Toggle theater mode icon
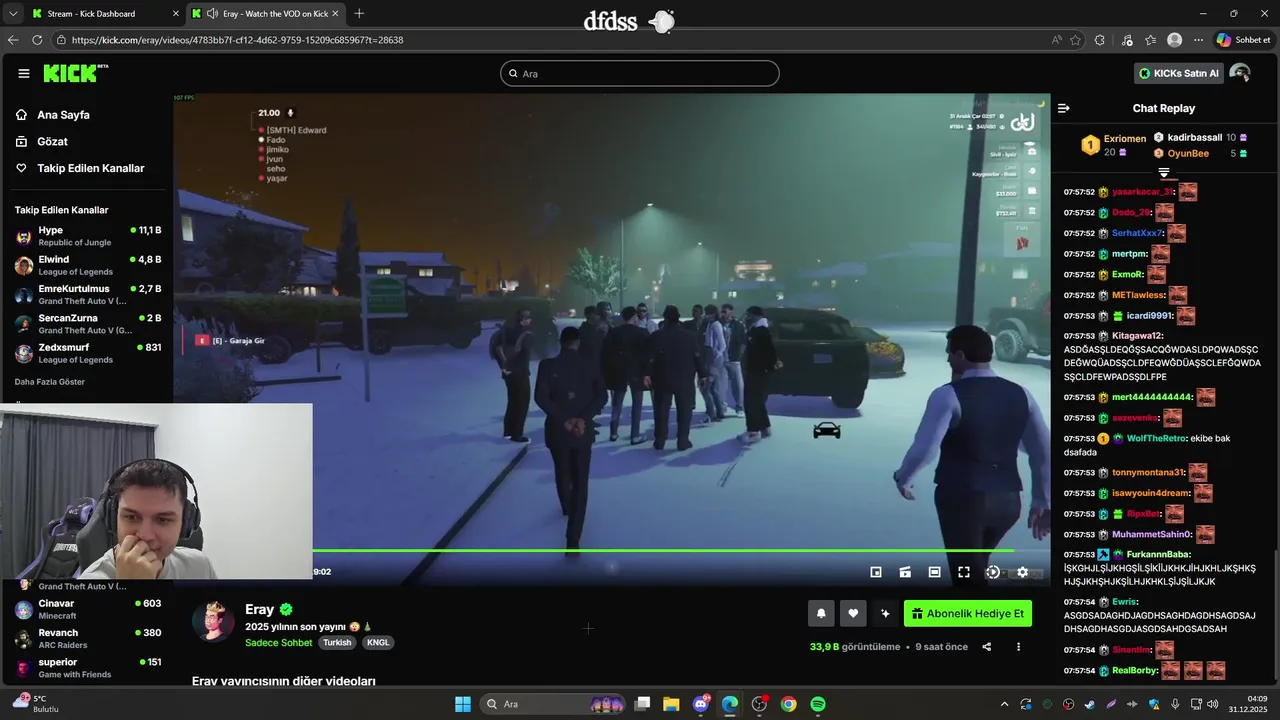Viewport: 1280px width, 720px height. (x=934, y=572)
